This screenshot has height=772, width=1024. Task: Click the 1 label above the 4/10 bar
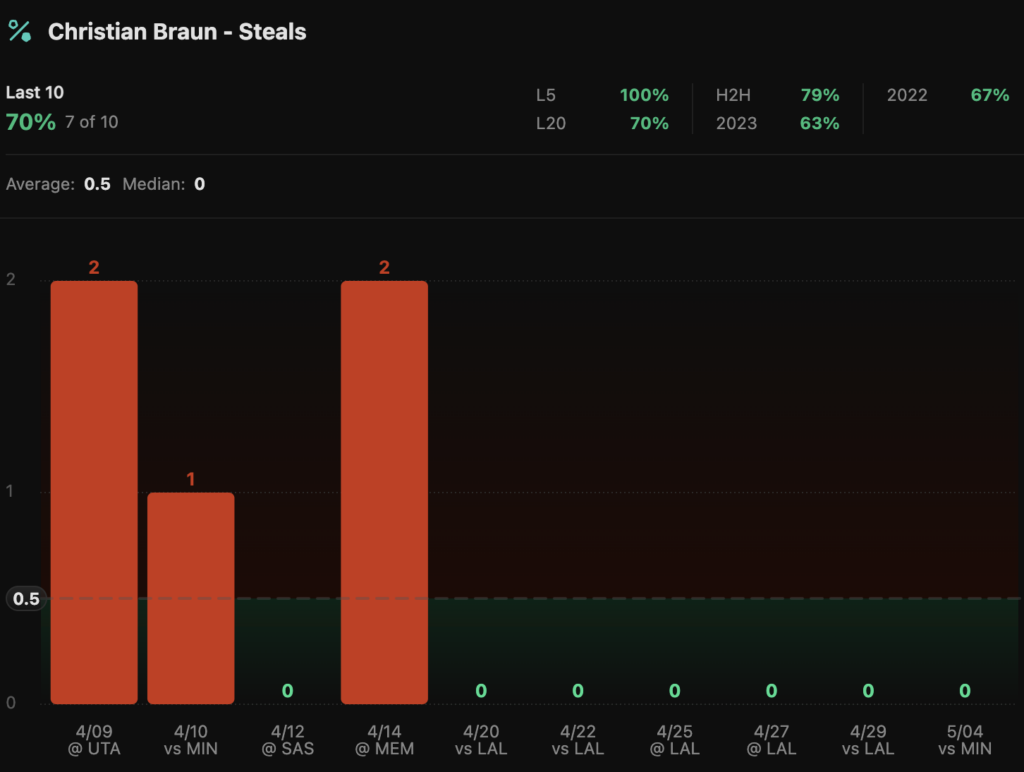coord(191,479)
